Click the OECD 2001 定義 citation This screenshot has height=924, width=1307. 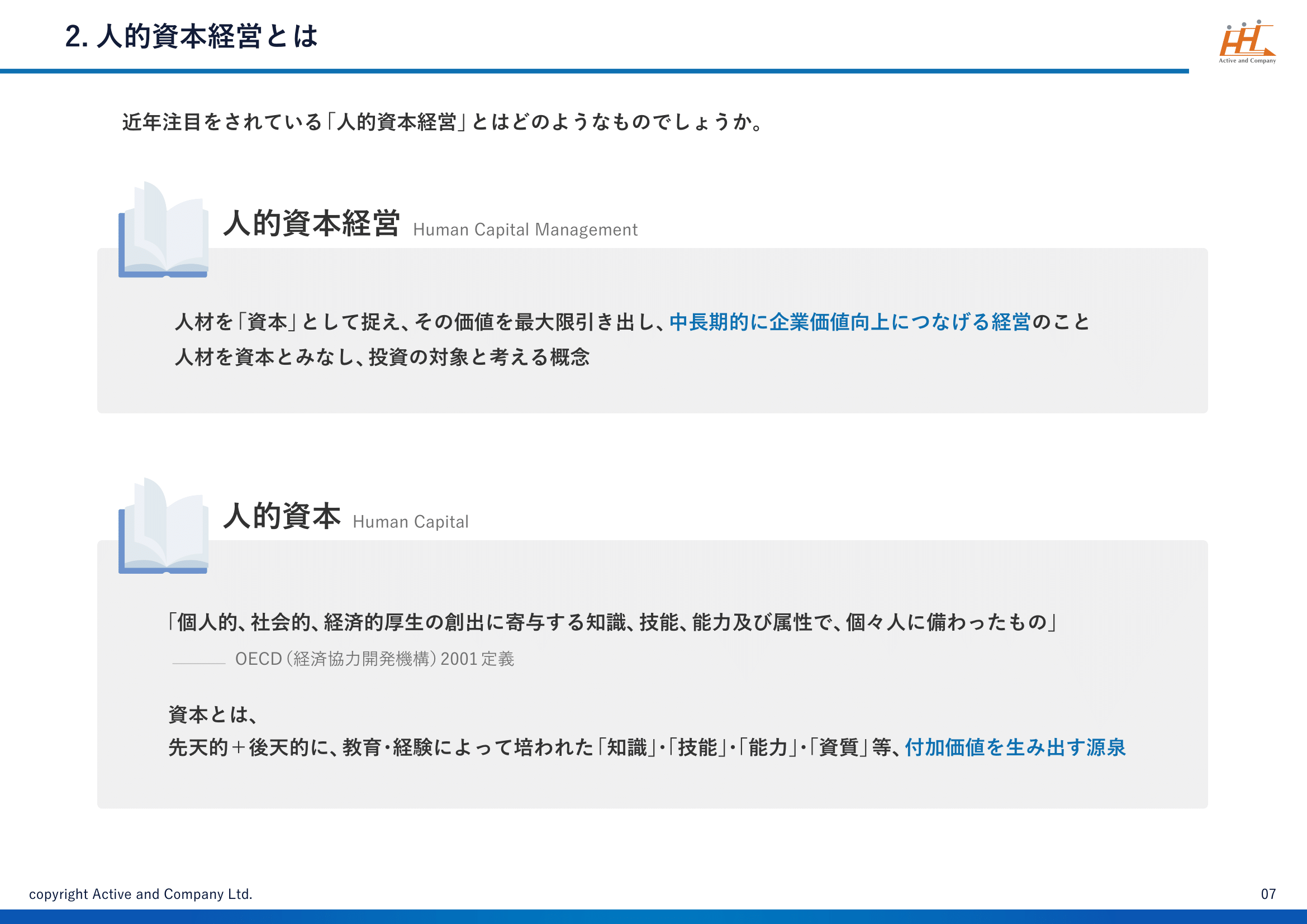pyautogui.click(x=374, y=659)
